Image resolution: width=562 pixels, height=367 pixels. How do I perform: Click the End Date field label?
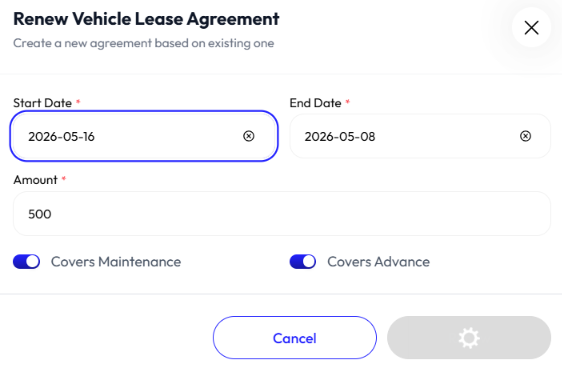pyautogui.click(x=315, y=103)
